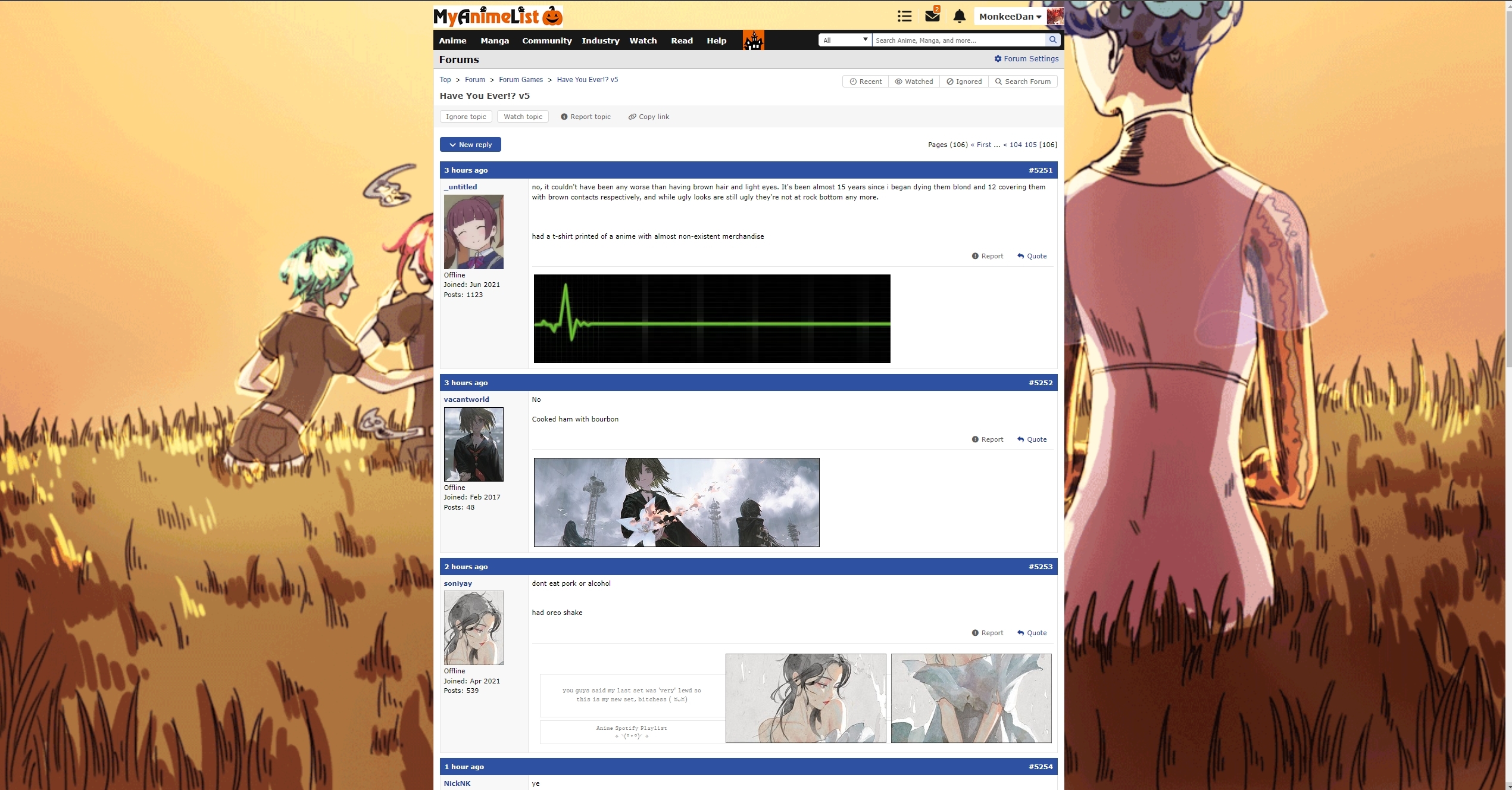The image size is (1512, 790).
Task: Open the MonkeeDan account dropdown
Action: (1010, 17)
